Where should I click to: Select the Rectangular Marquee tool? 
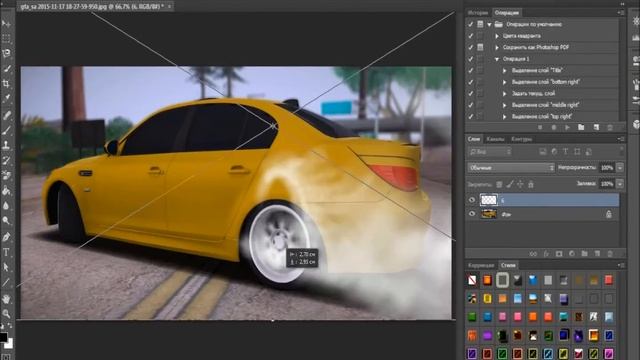point(6,38)
